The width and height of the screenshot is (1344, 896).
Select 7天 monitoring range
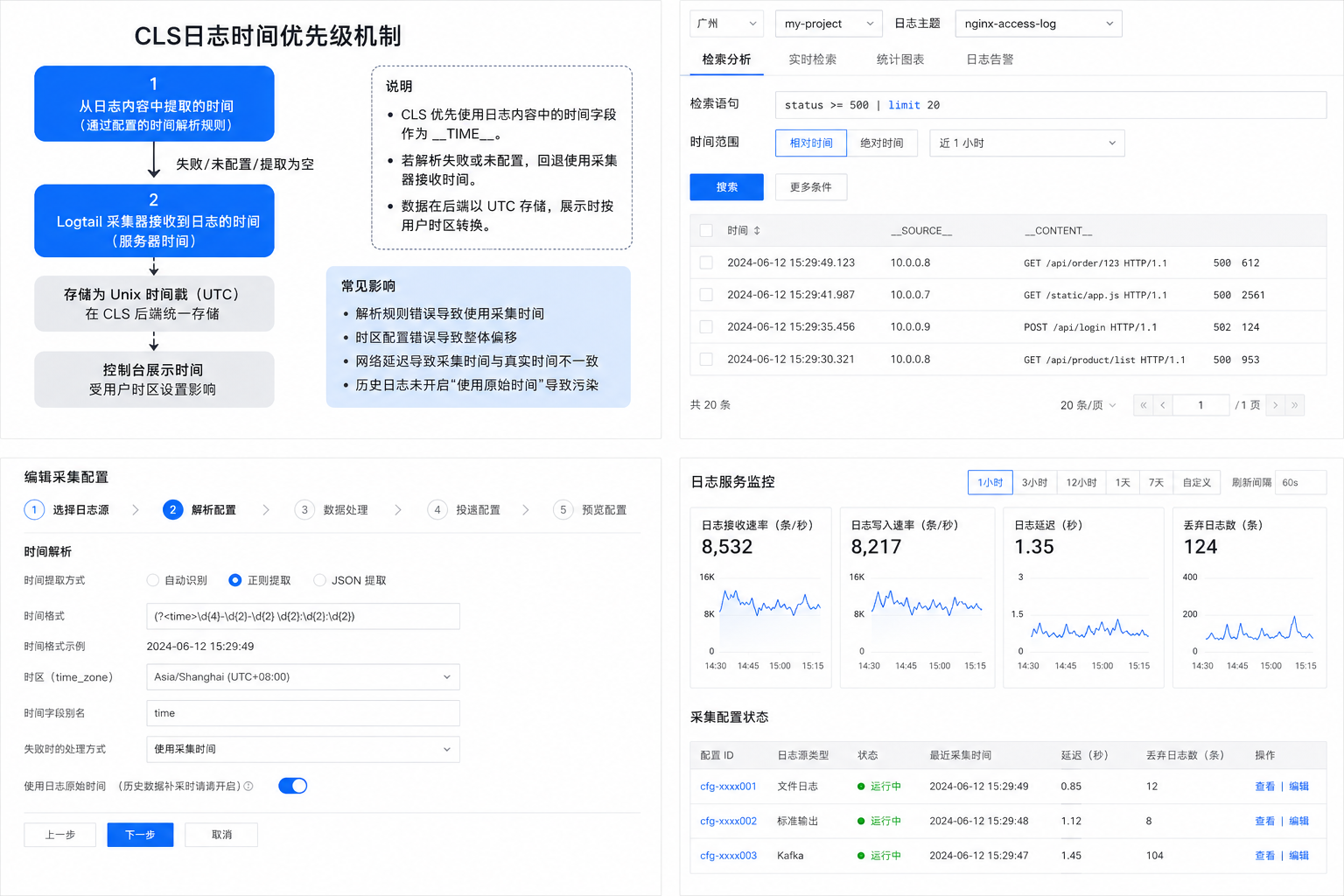point(1156,482)
